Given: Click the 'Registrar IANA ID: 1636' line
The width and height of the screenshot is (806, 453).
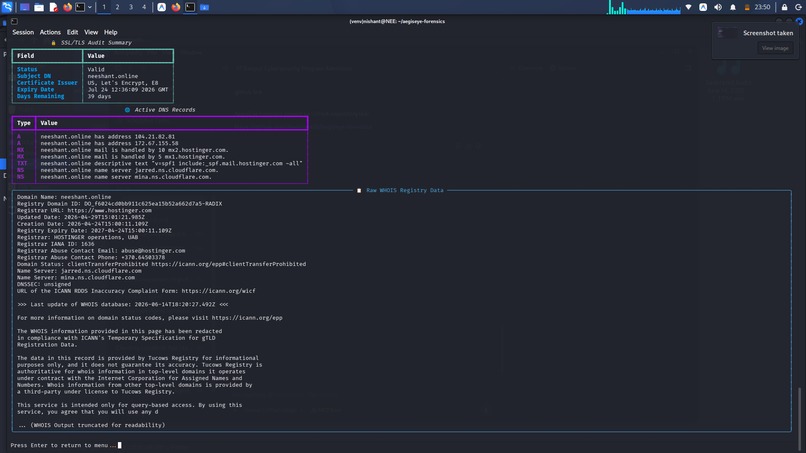Looking at the screenshot, I should (x=56, y=244).
